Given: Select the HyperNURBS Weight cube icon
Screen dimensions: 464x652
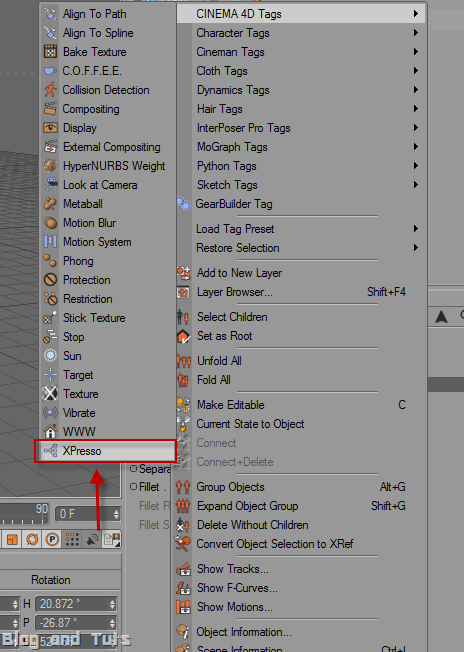Looking at the screenshot, I should click(50, 166).
